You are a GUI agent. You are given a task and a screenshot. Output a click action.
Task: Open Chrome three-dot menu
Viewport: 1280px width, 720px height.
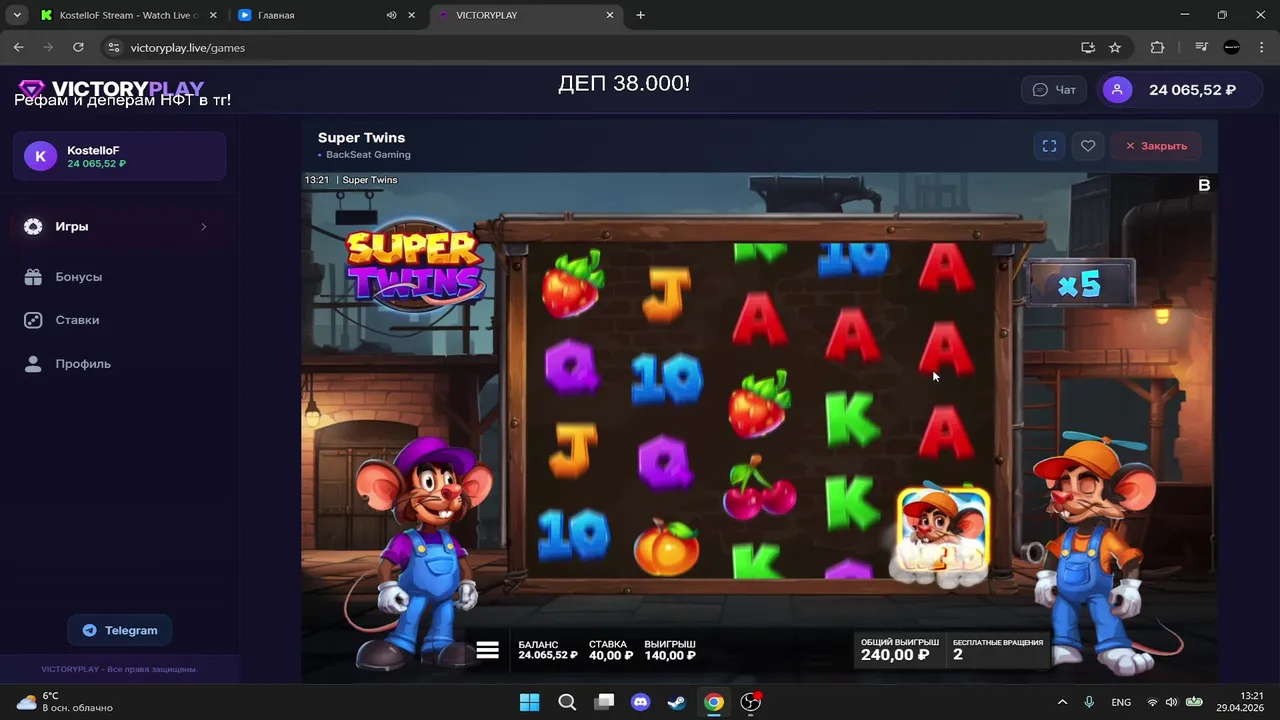[1260, 47]
